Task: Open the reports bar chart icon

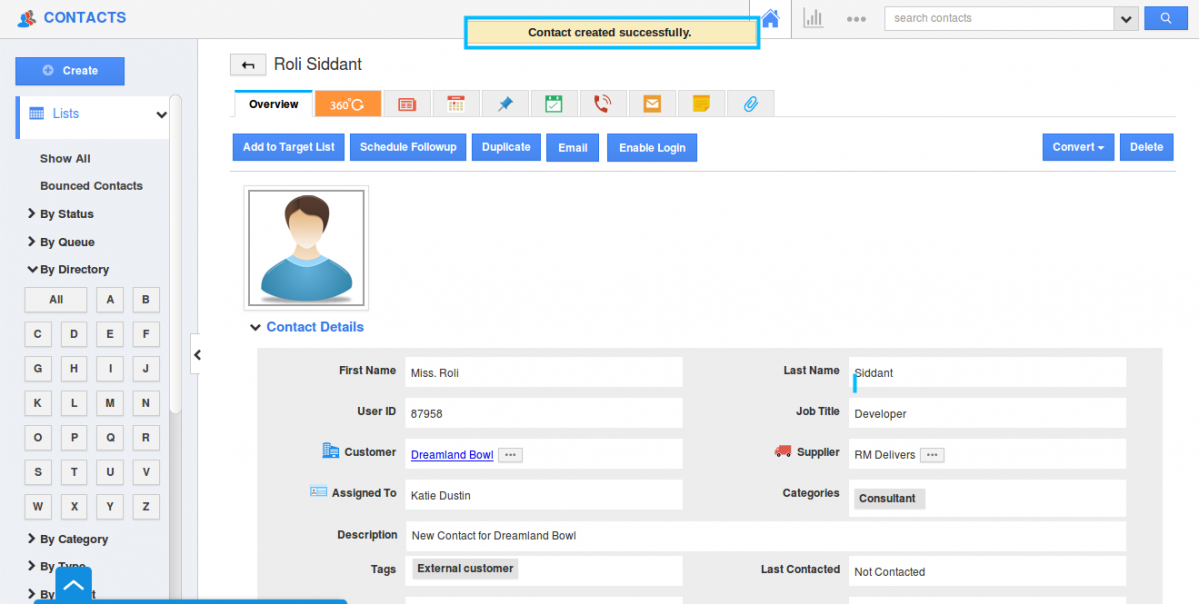Action: point(813,18)
